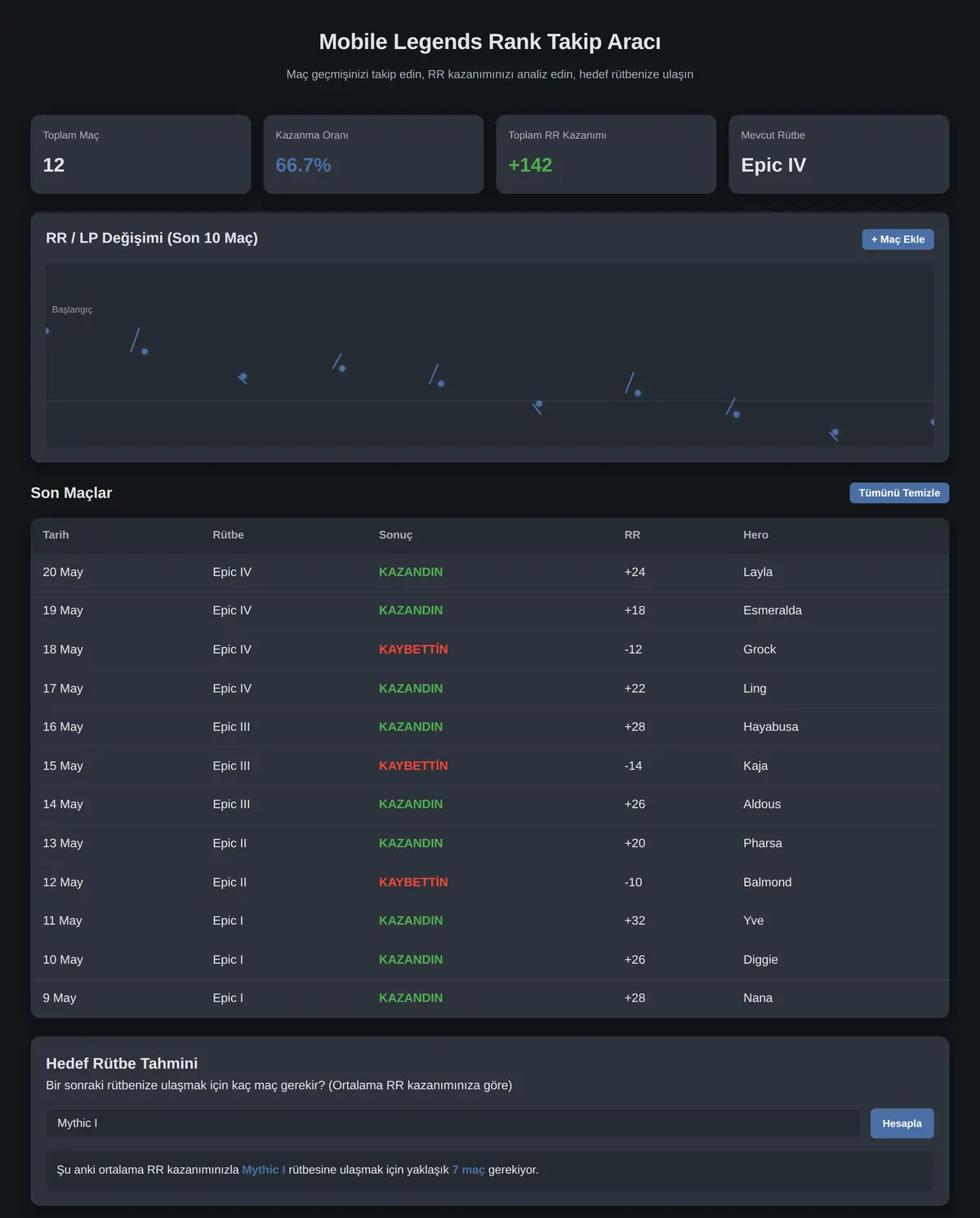This screenshot has width=980, height=1218.
Task: Click the win rate value "66.7%"
Action: point(303,165)
